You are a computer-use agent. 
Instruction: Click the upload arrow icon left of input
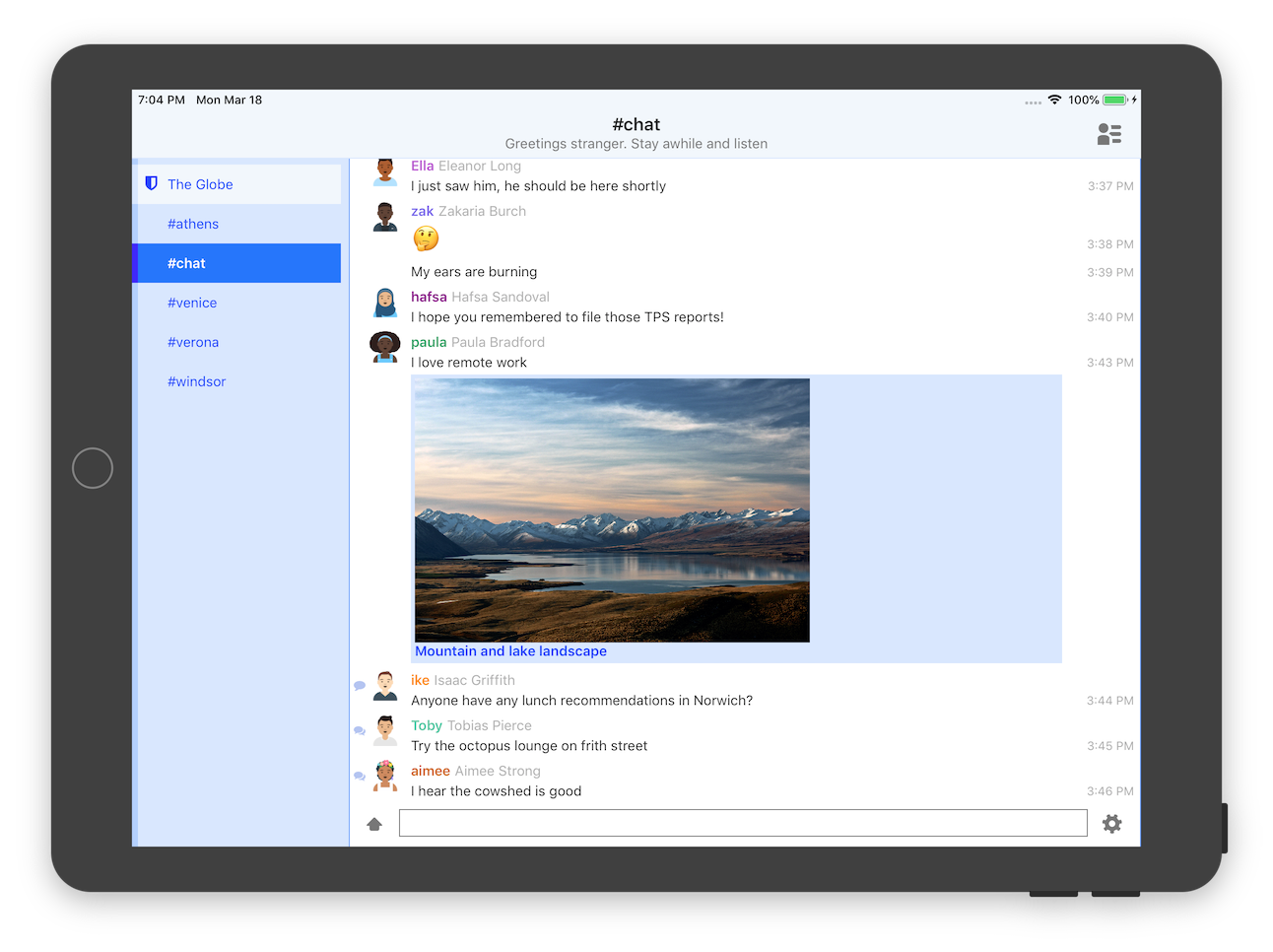click(x=374, y=824)
